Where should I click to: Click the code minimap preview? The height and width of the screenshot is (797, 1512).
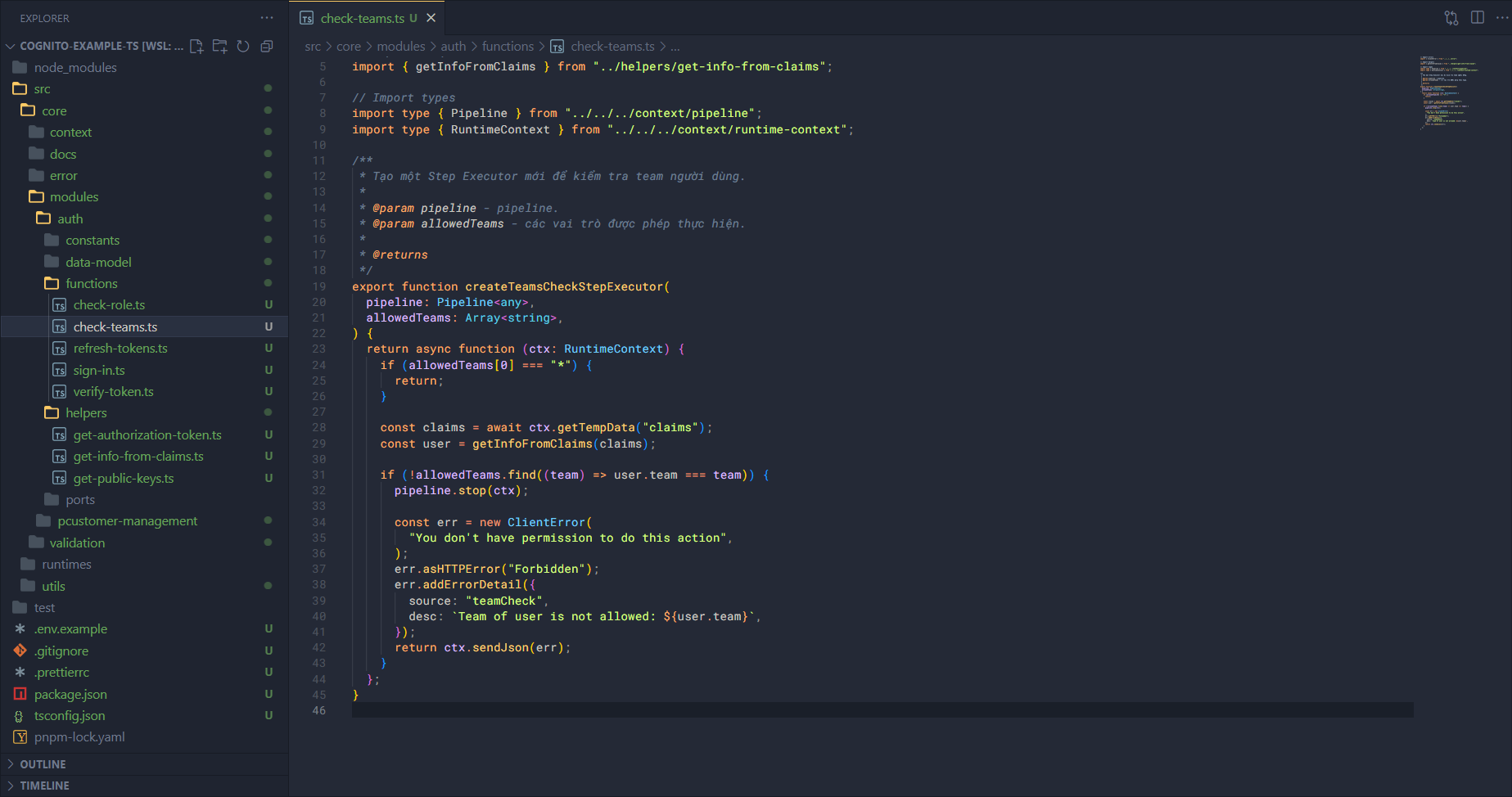1450,92
